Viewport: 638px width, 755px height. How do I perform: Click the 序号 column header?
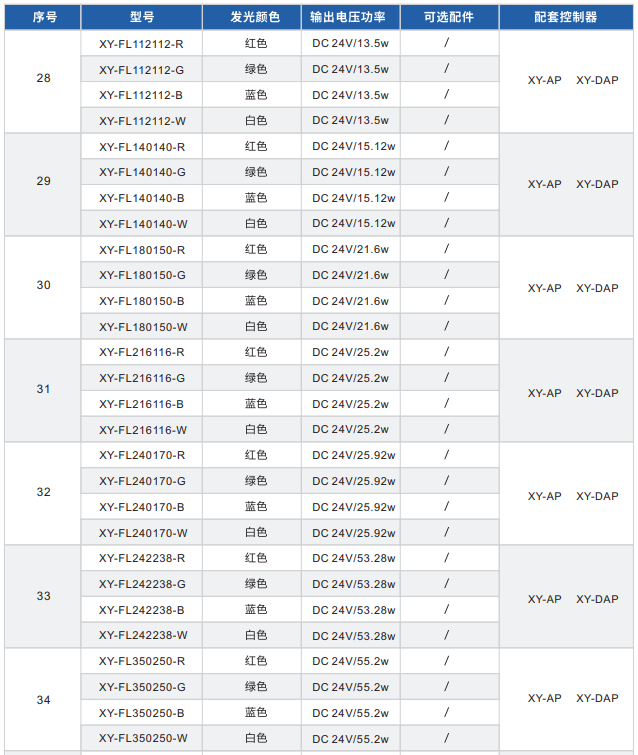43,17
